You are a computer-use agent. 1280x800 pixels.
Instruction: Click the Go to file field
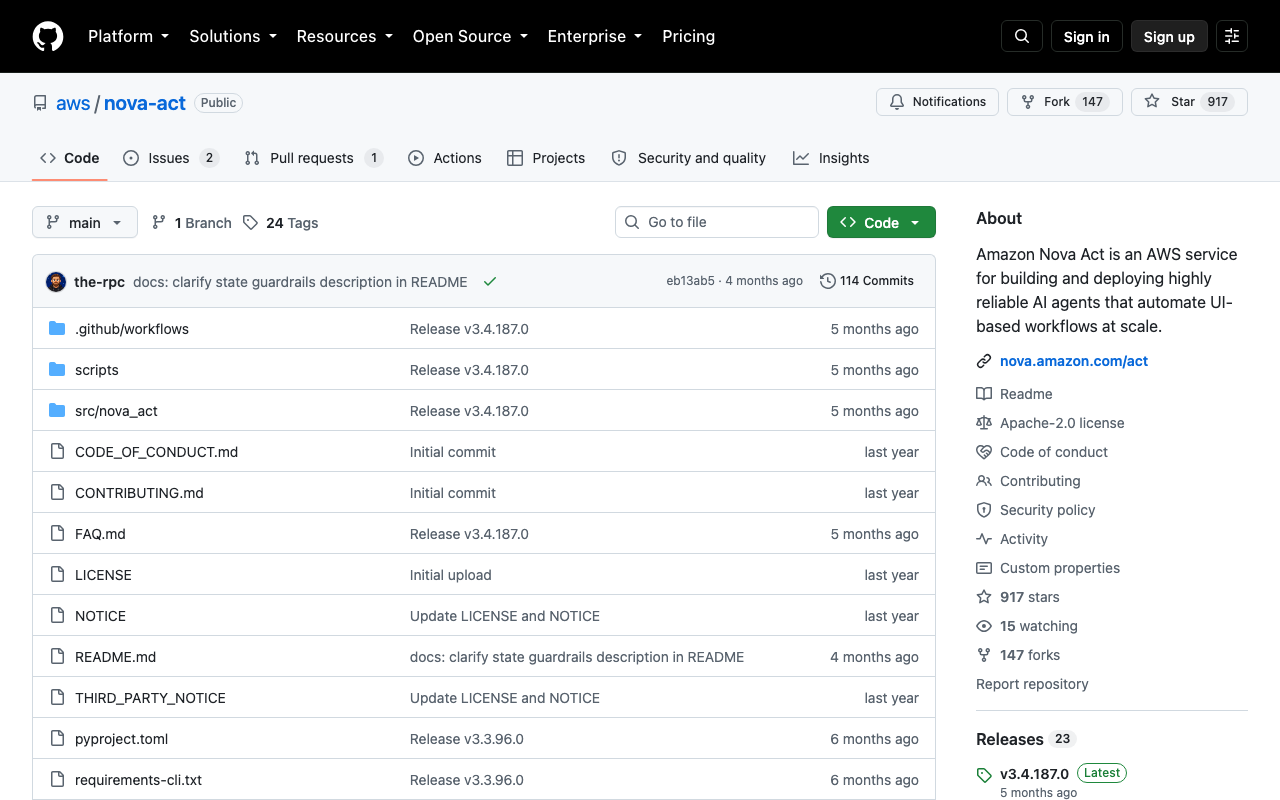(717, 222)
